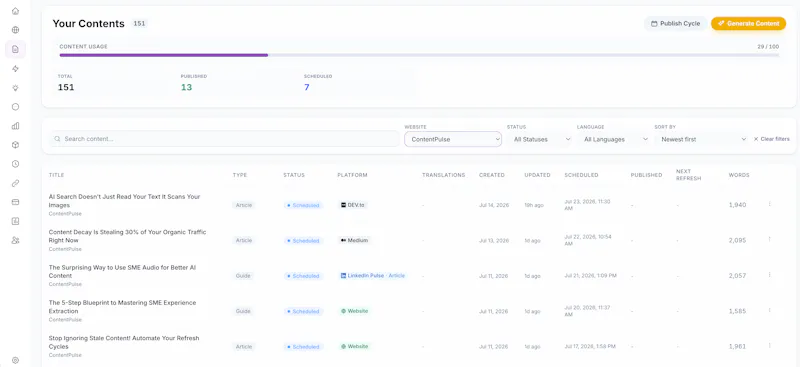The height and width of the screenshot is (367, 800).
Task: Open the settings gear icon in sidebar
Action: (15, 360)
